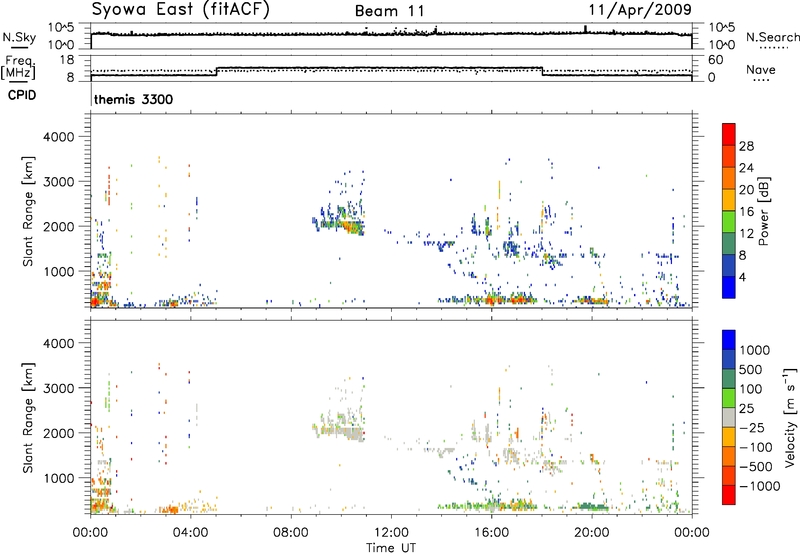Click the 'Time UT' axis title
Screen dimensions: 800x554
[391, 548]
